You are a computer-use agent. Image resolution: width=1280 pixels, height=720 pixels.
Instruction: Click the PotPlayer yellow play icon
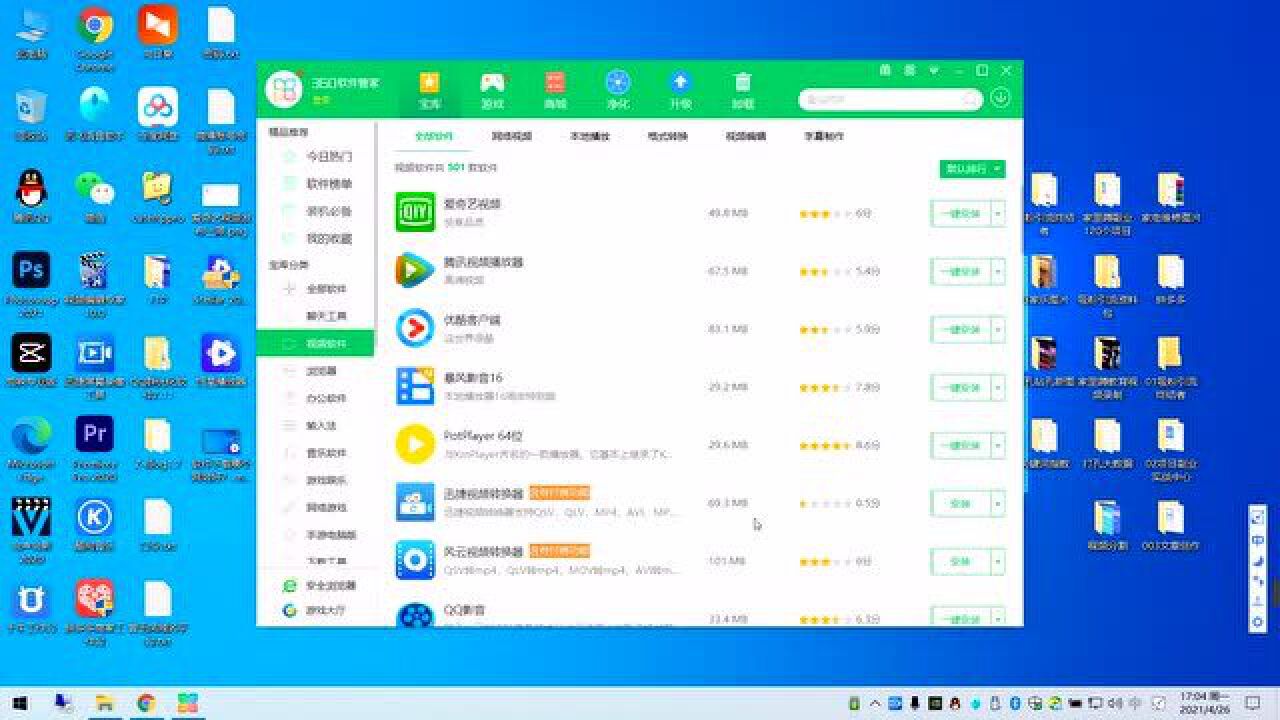415,444
